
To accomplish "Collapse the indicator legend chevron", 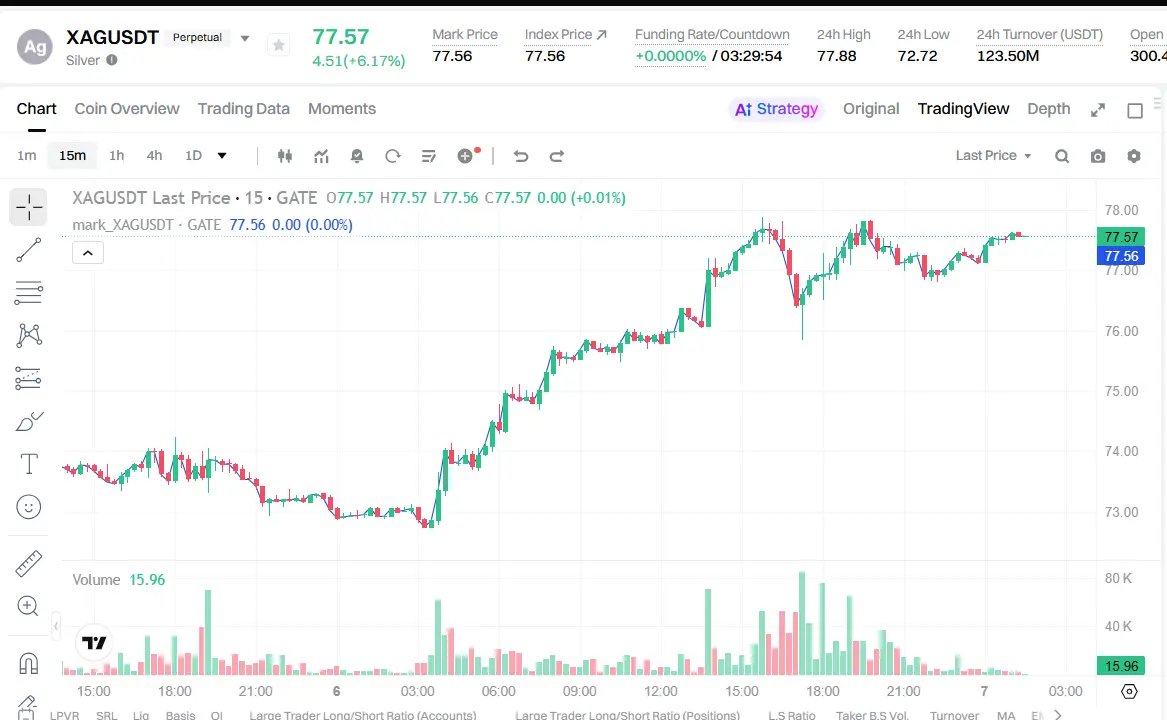I will [x=88, y=253].
